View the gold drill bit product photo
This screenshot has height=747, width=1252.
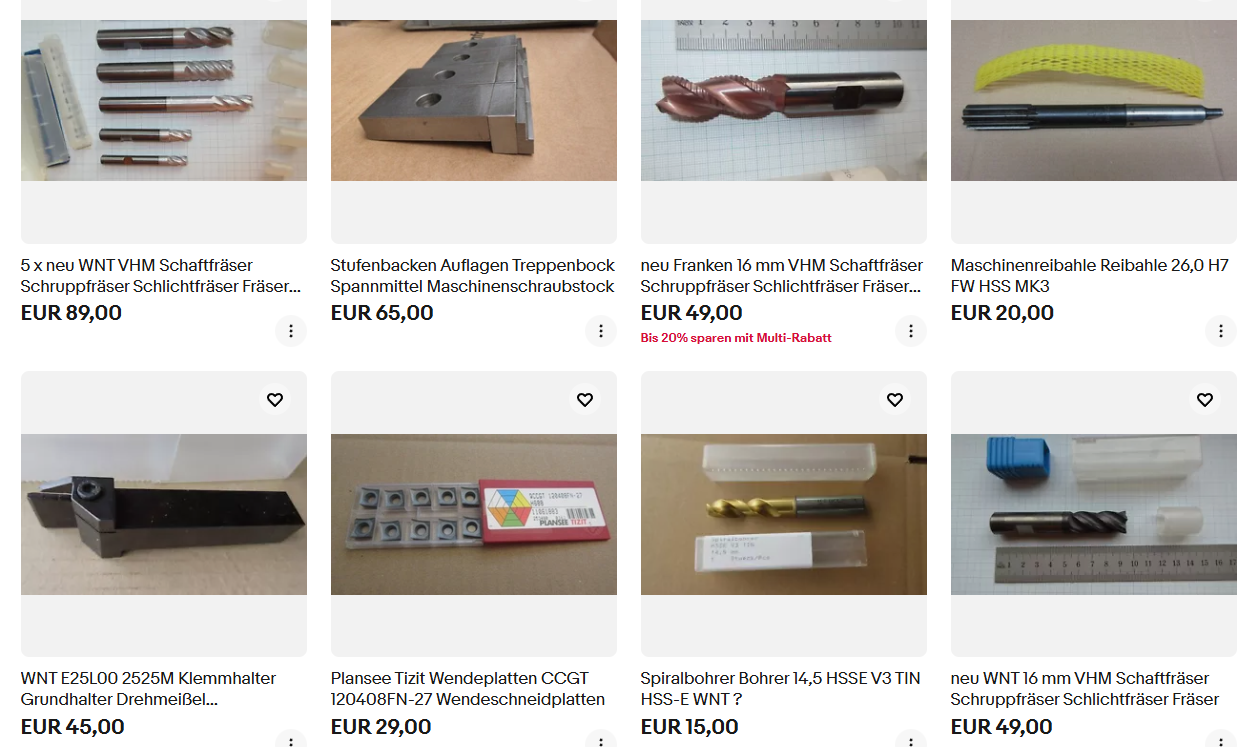click(784, 514)
